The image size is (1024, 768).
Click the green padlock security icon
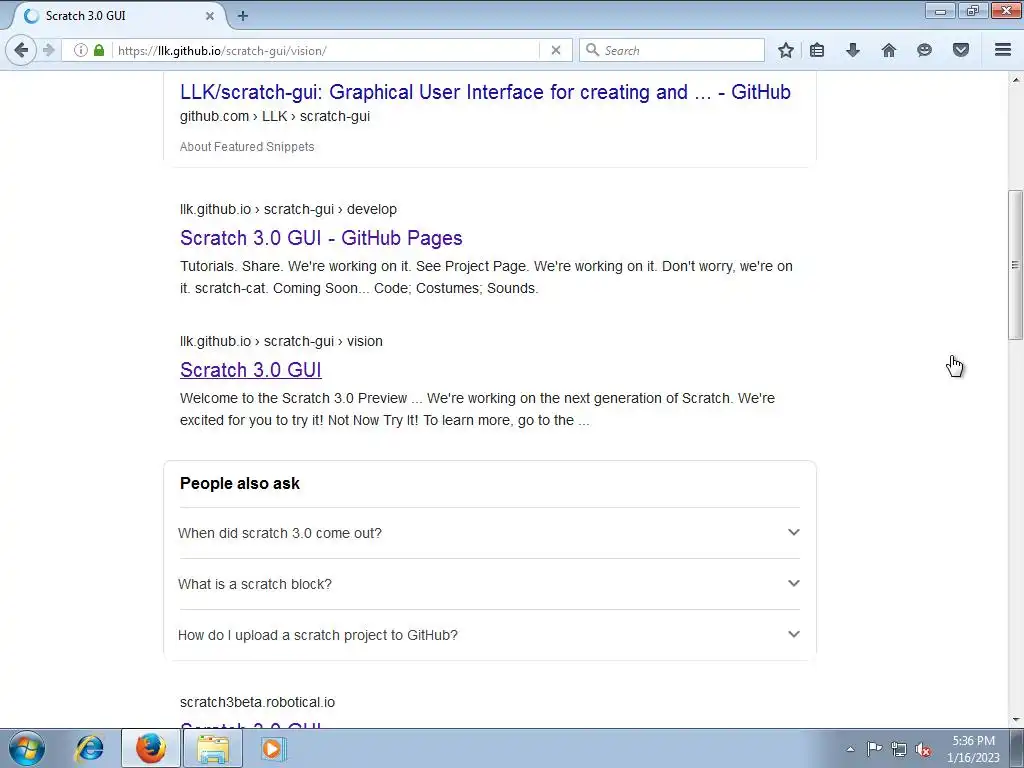tap(99, 50)
